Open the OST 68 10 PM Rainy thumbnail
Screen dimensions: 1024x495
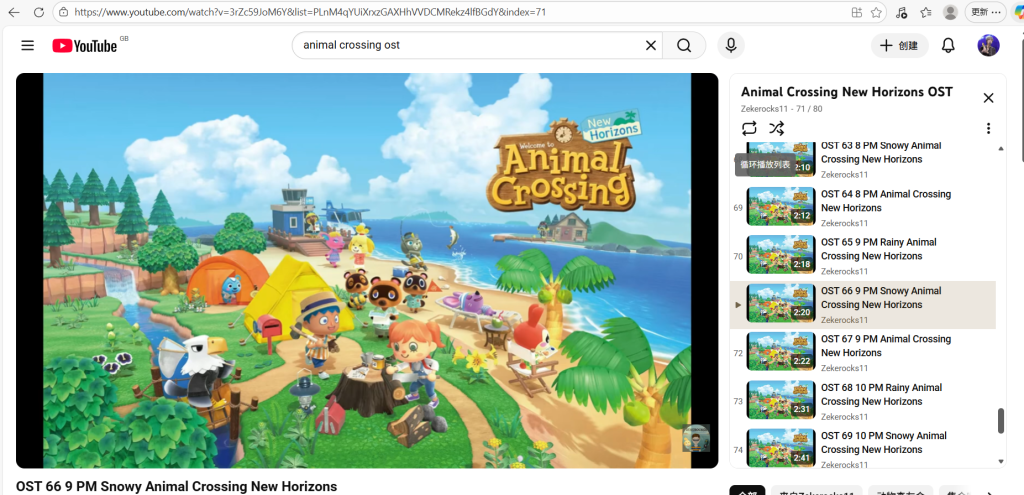[781, 400]
